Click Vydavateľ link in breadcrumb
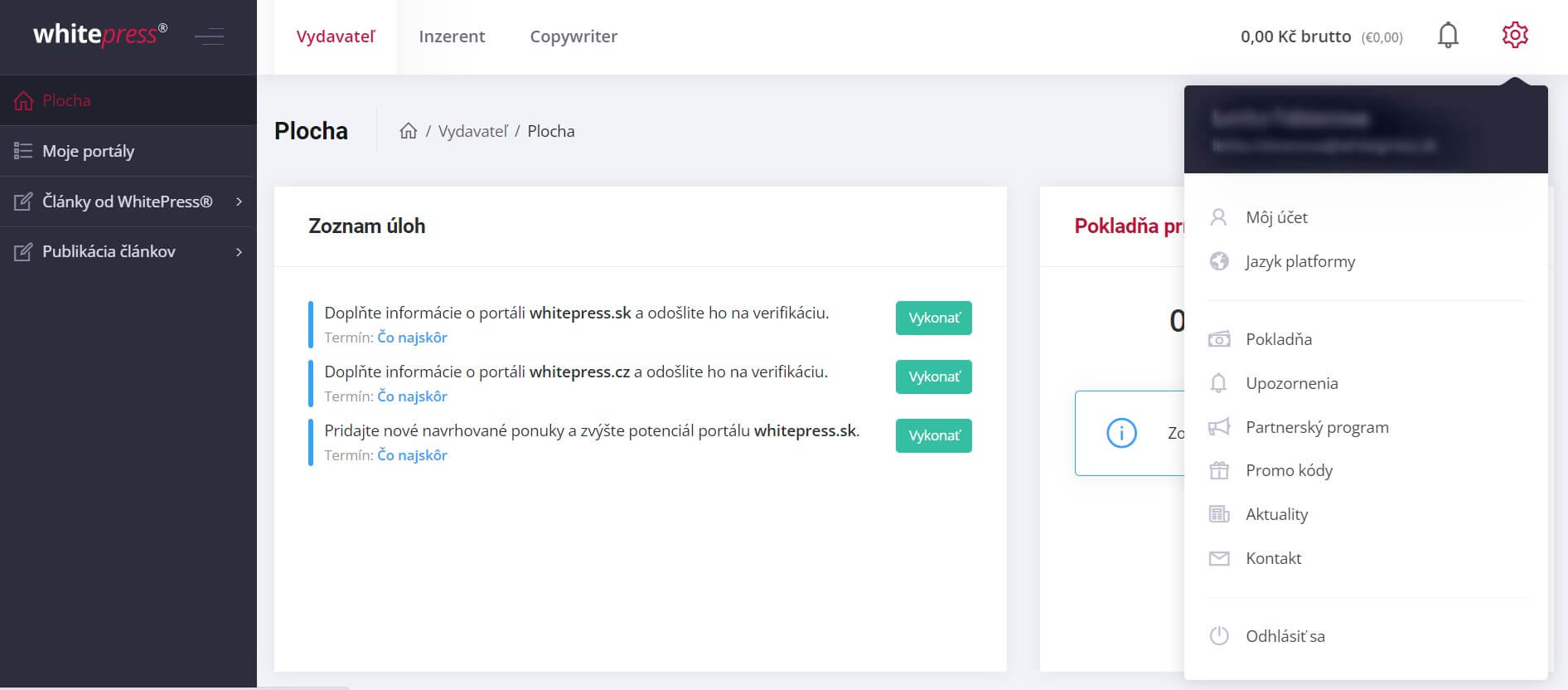Screen dimensions: 1568x690 (x=473, y=131)
